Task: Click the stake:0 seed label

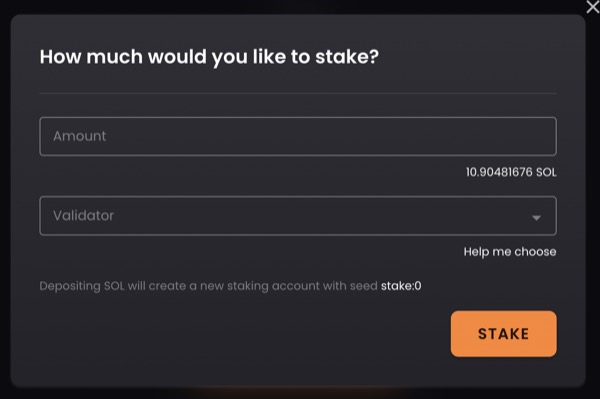Action: pyautogui.click(x=401, y=286)
